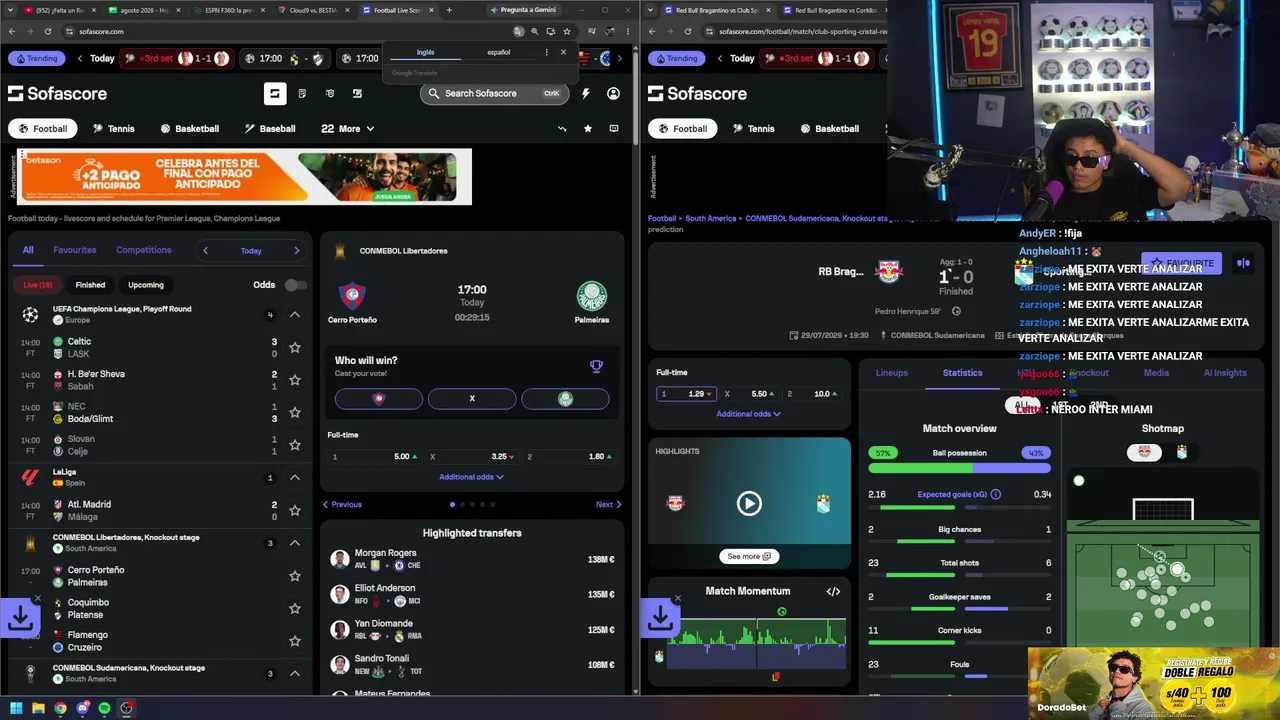This screenshot has width=1280, height=720.
Task: Open Elliot Anderson transfer entry
Action: coord(472,594)
